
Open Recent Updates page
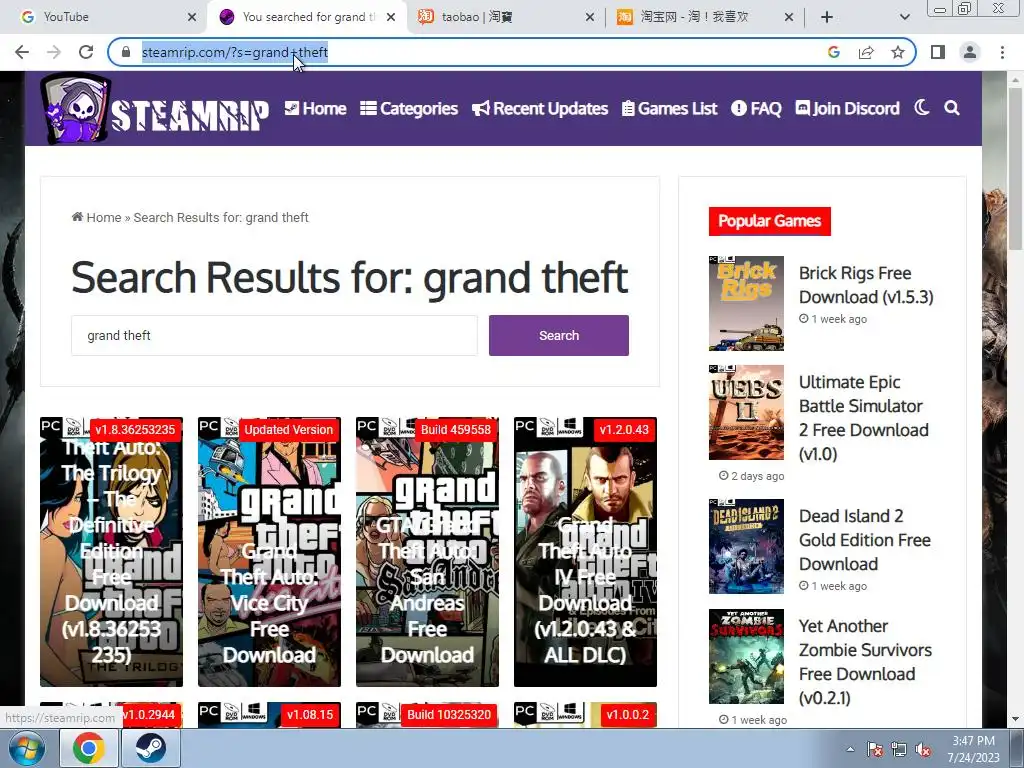pyautogui.click(x=540, y=108)
